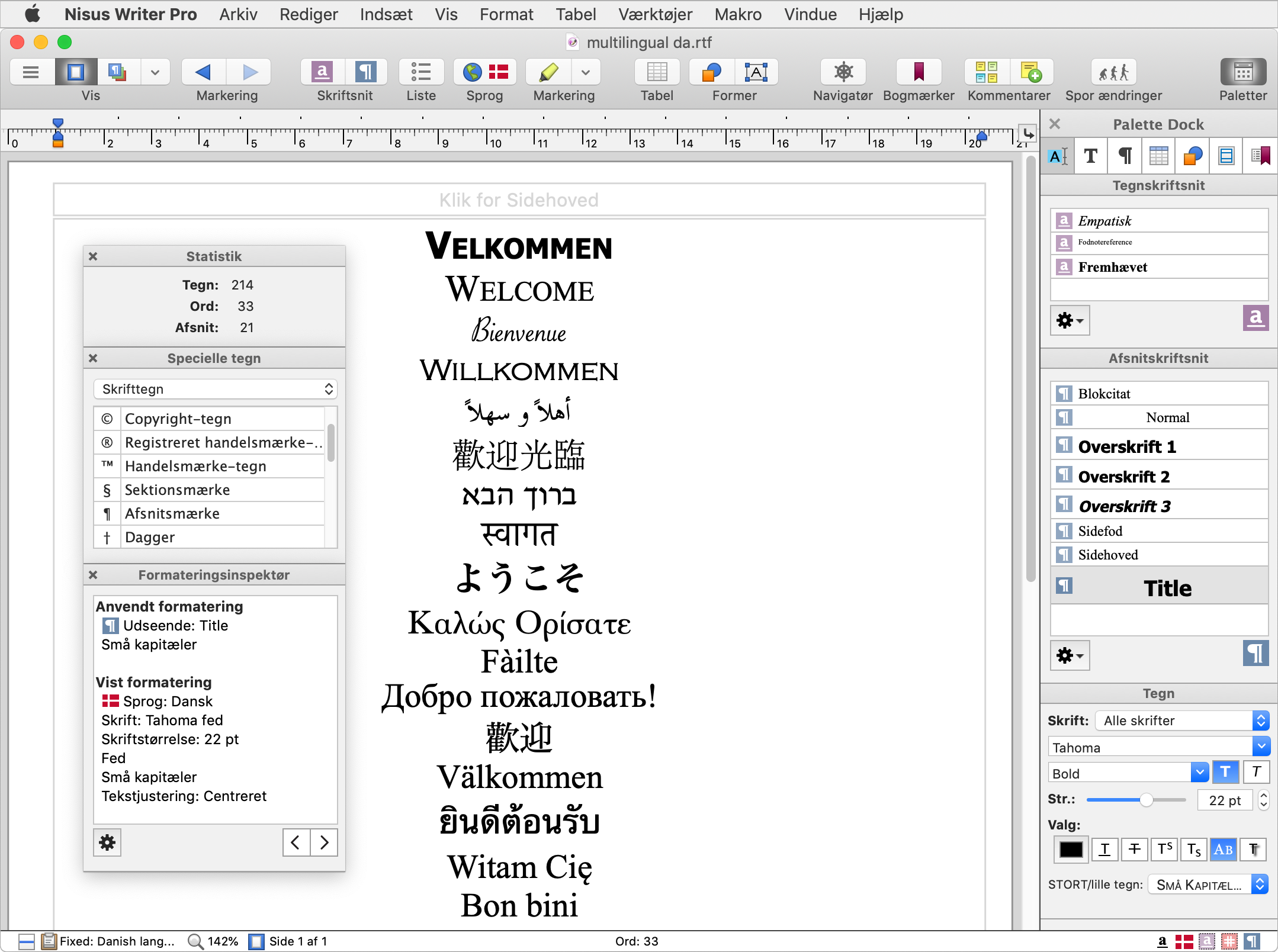
Task: Open the Format menu
Action: [506, 14]
